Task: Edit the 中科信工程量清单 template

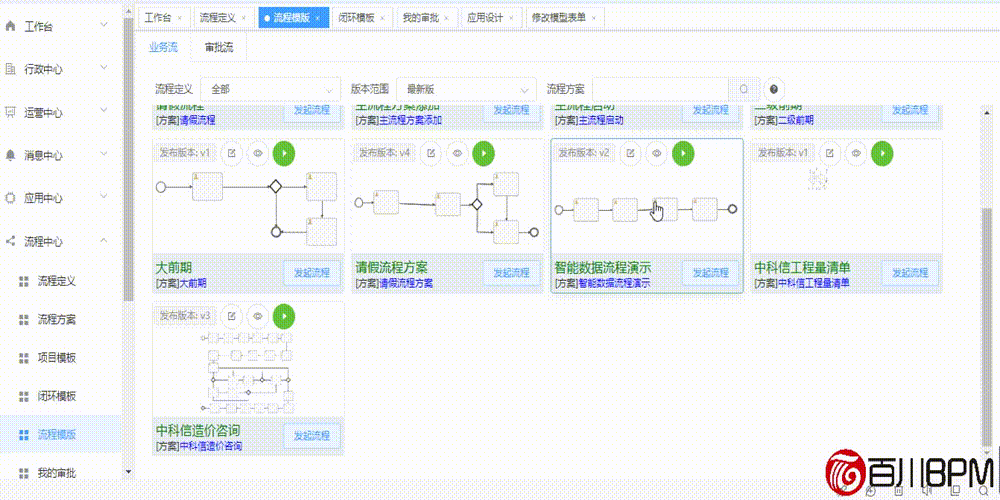Action: [x=830, y=153]
